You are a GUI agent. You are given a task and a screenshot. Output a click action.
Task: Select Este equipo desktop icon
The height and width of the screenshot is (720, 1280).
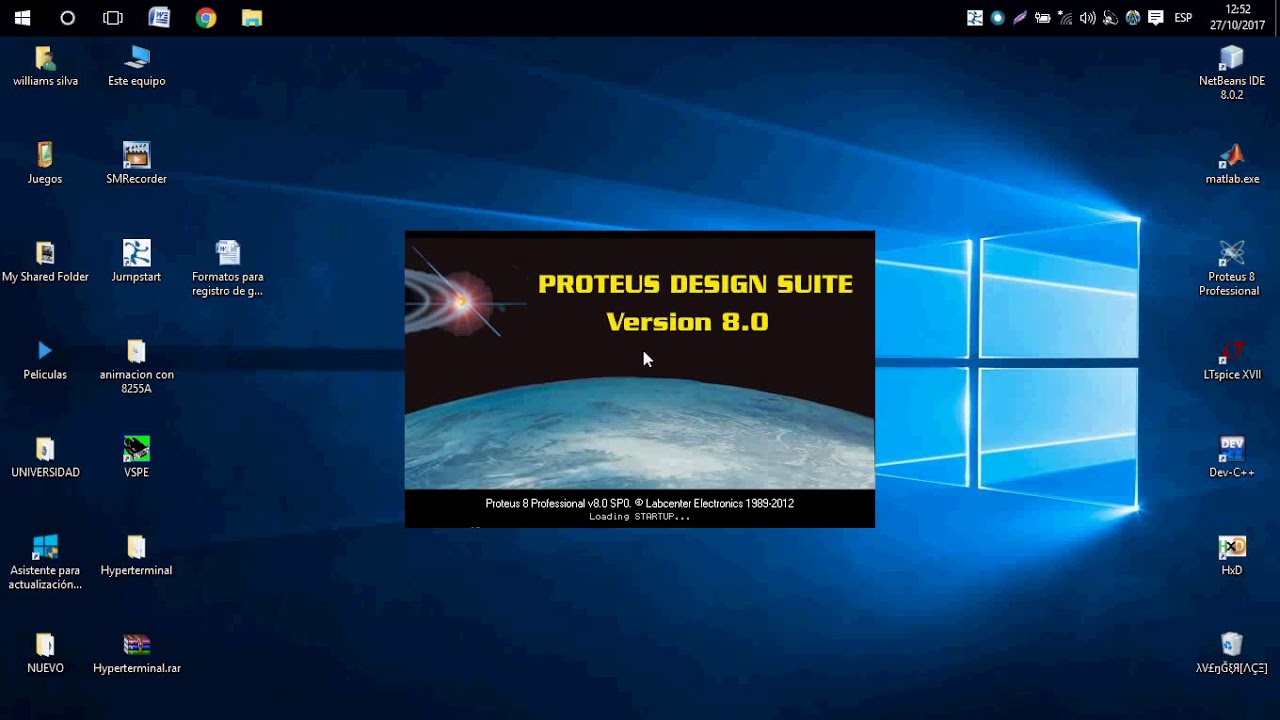coord(137,66)
